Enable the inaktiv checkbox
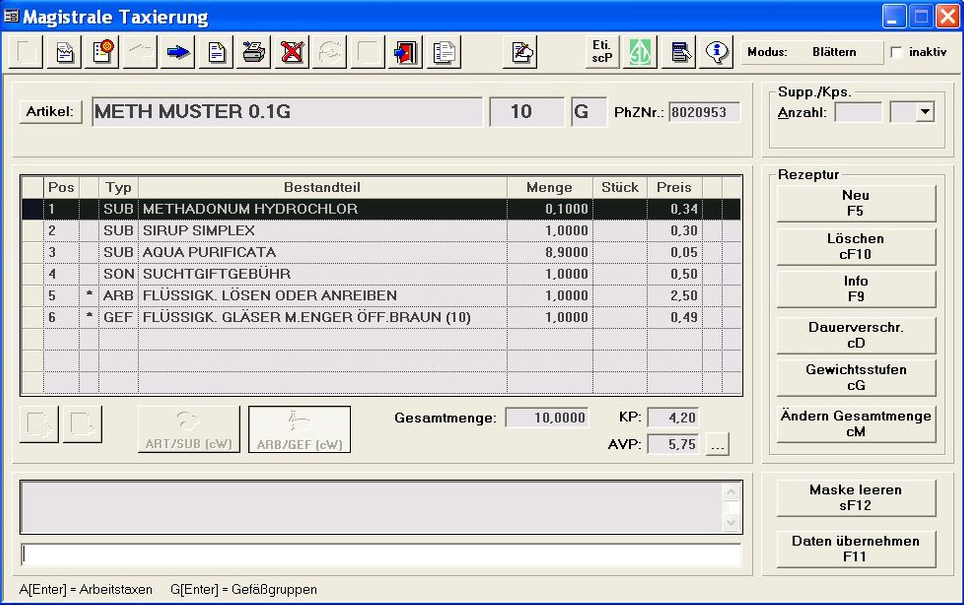This screenshot has height=605, width=964. [896, 52]
